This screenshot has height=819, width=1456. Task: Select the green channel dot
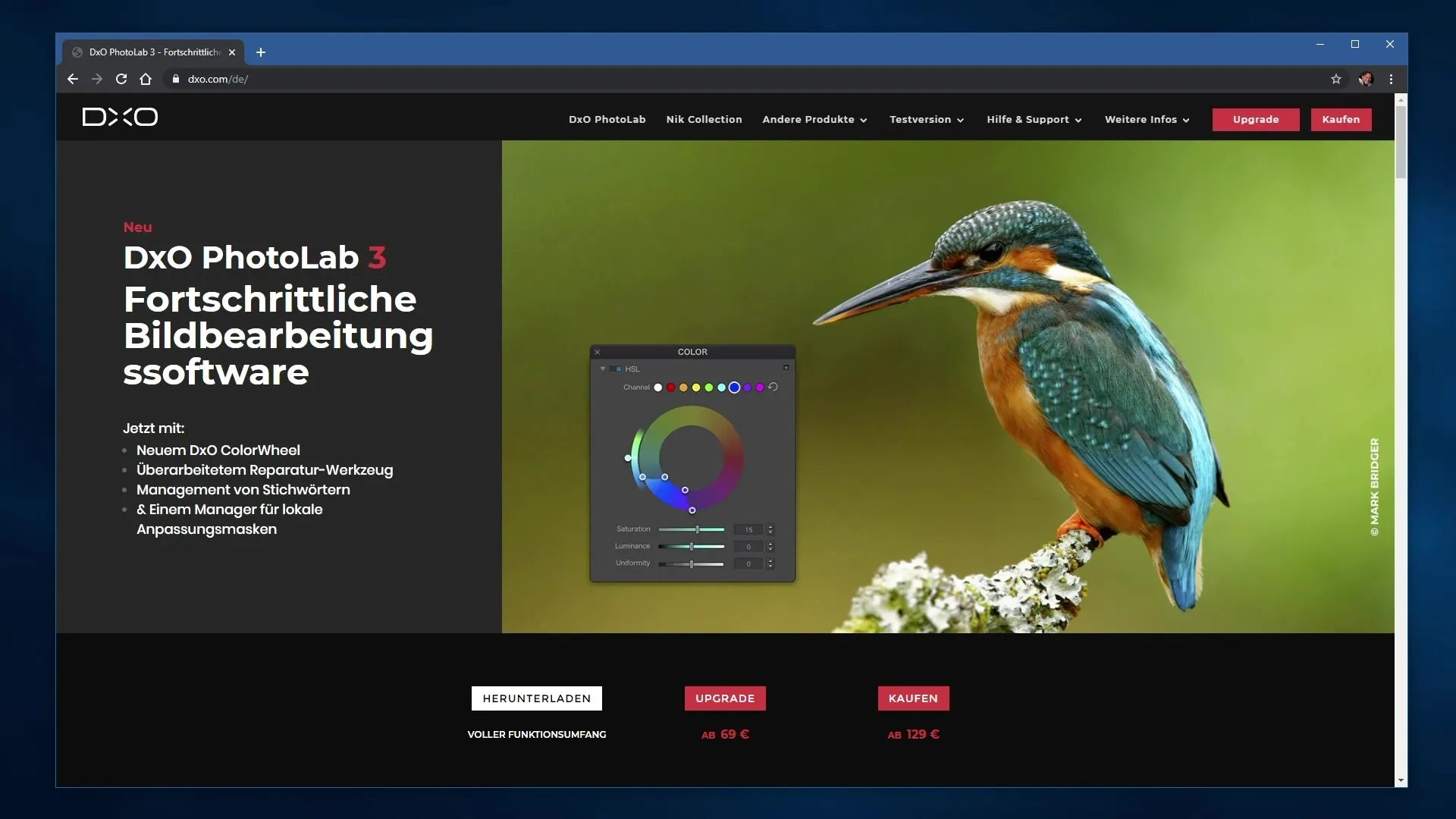[709, 388]
